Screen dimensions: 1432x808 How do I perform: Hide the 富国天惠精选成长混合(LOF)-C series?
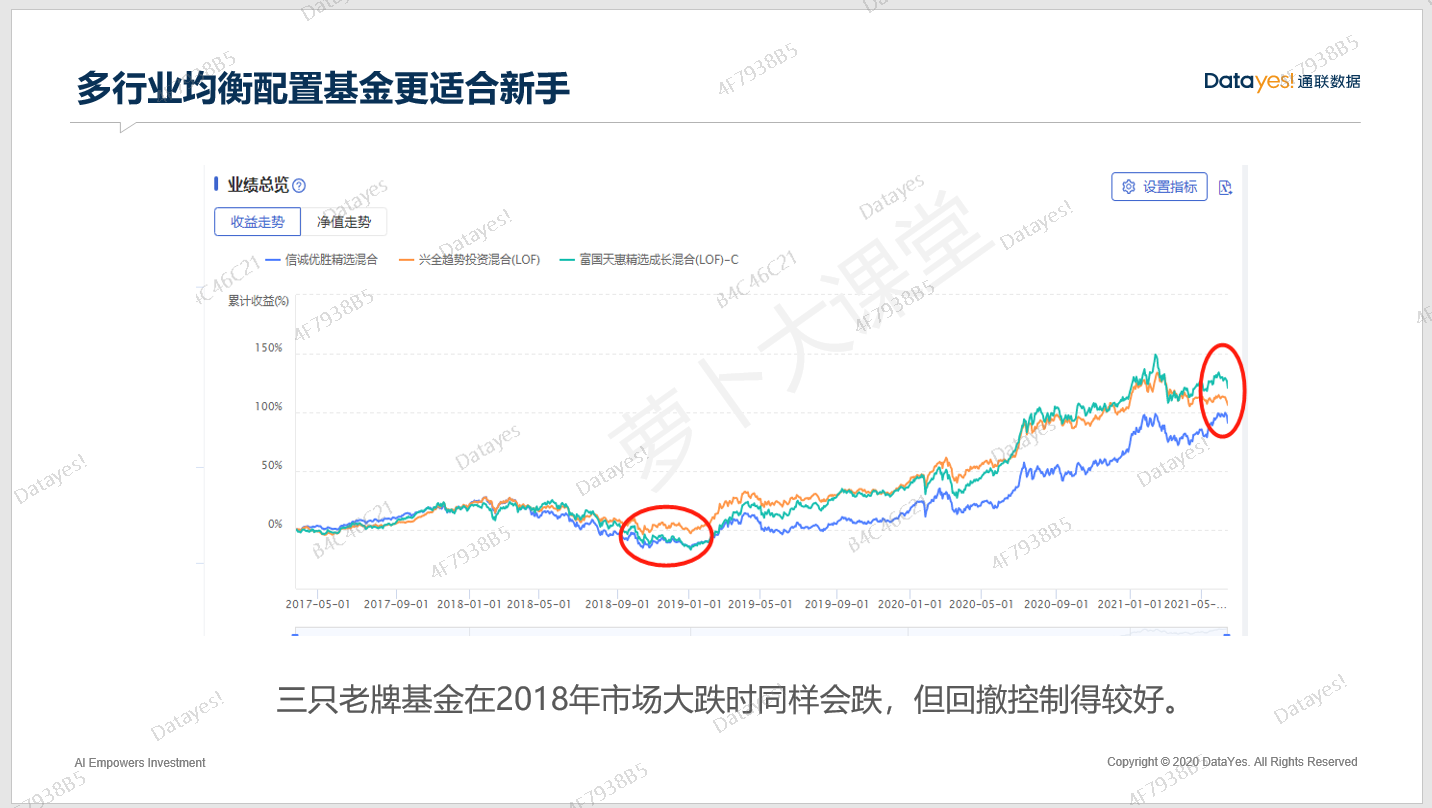[x=658, y=260]
